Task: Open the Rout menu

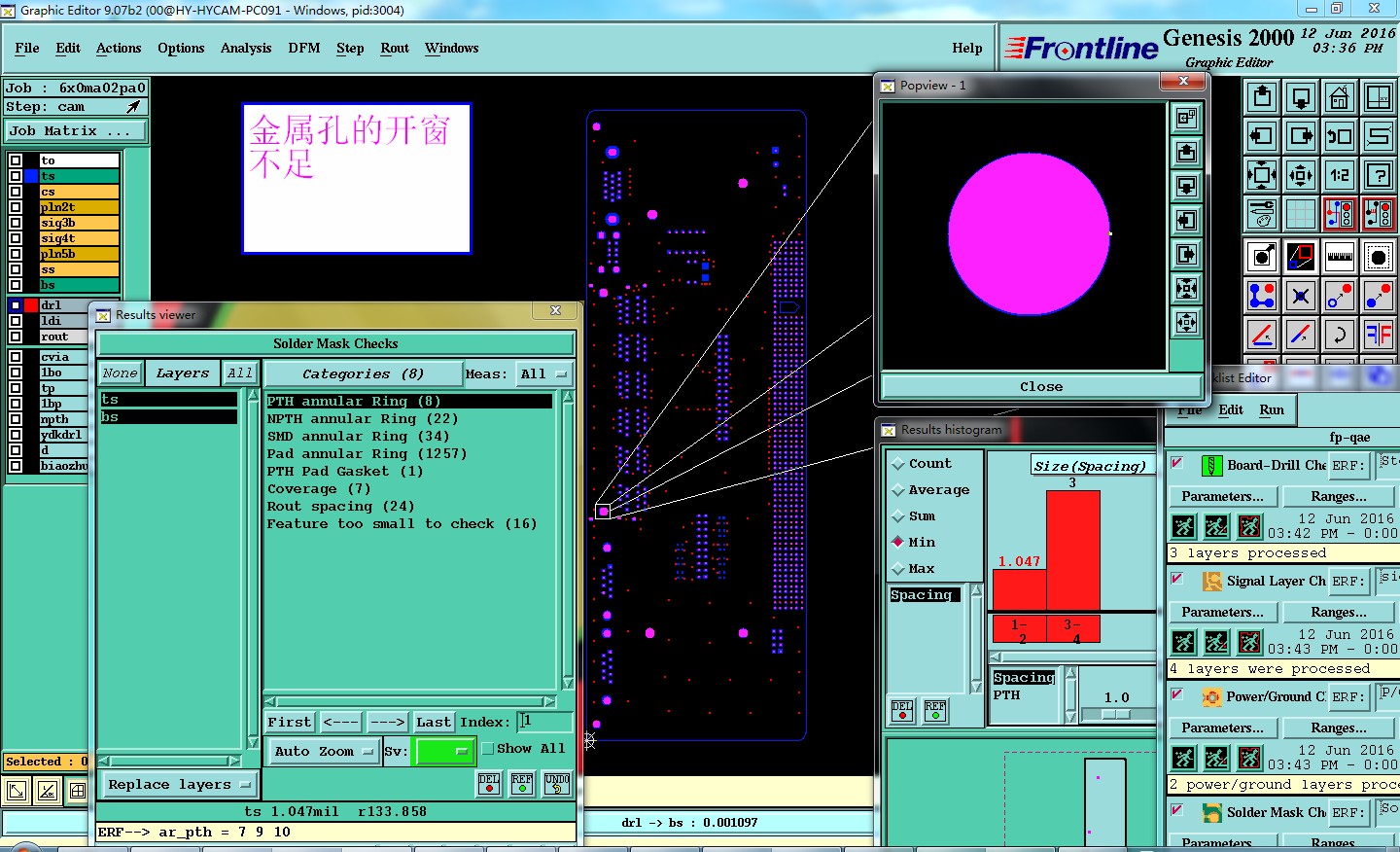Action: [x=395, y=48]
